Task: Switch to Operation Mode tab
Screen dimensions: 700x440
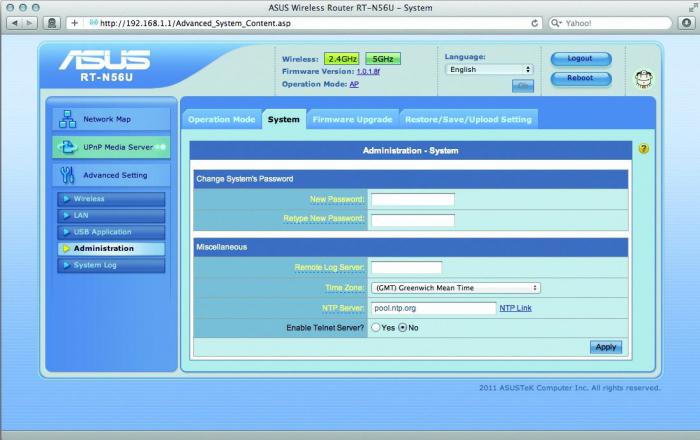Action: 221,120
